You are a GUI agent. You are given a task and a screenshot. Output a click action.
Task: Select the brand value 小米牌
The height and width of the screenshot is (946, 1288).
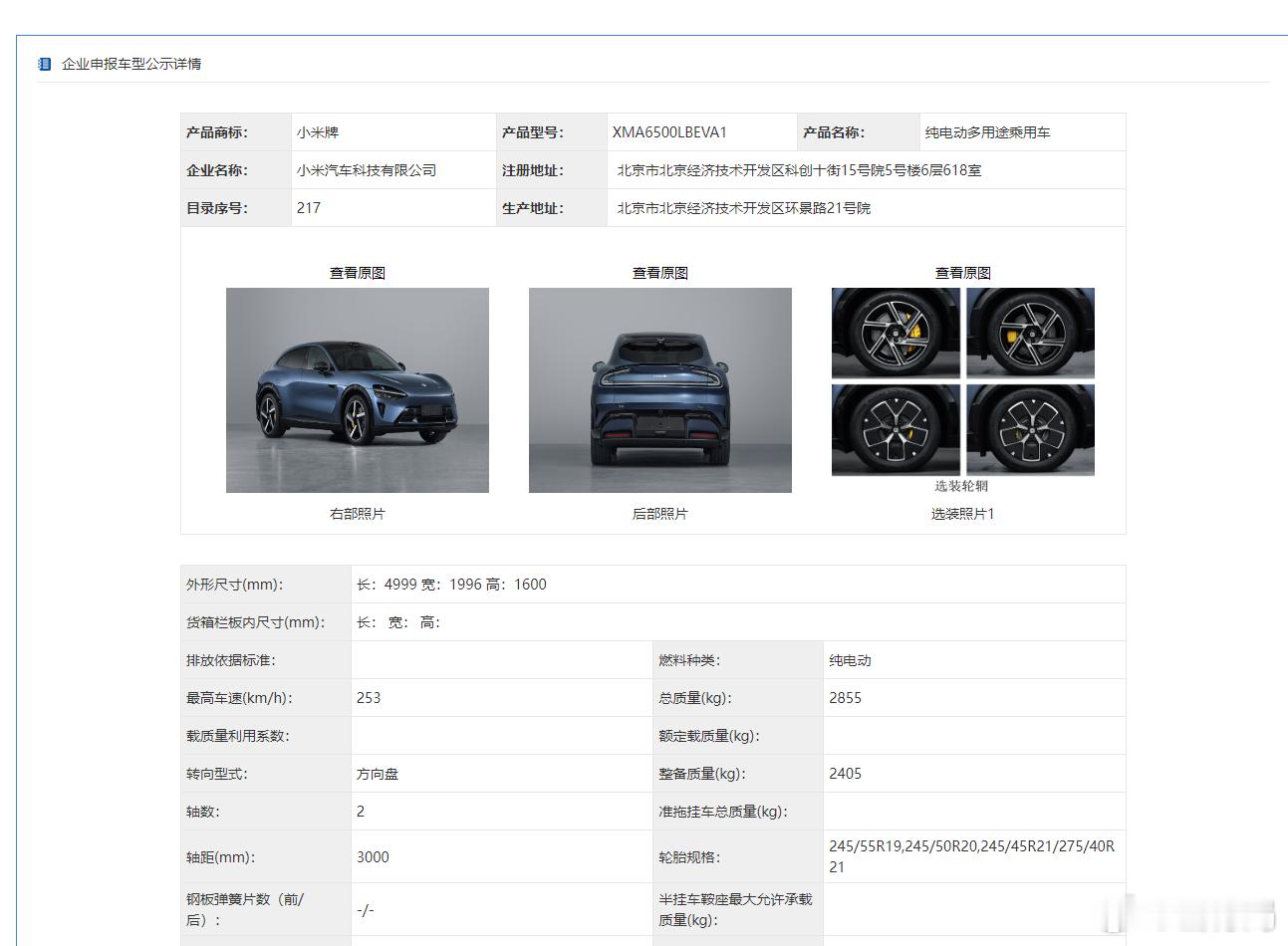[x=318, y=132]
